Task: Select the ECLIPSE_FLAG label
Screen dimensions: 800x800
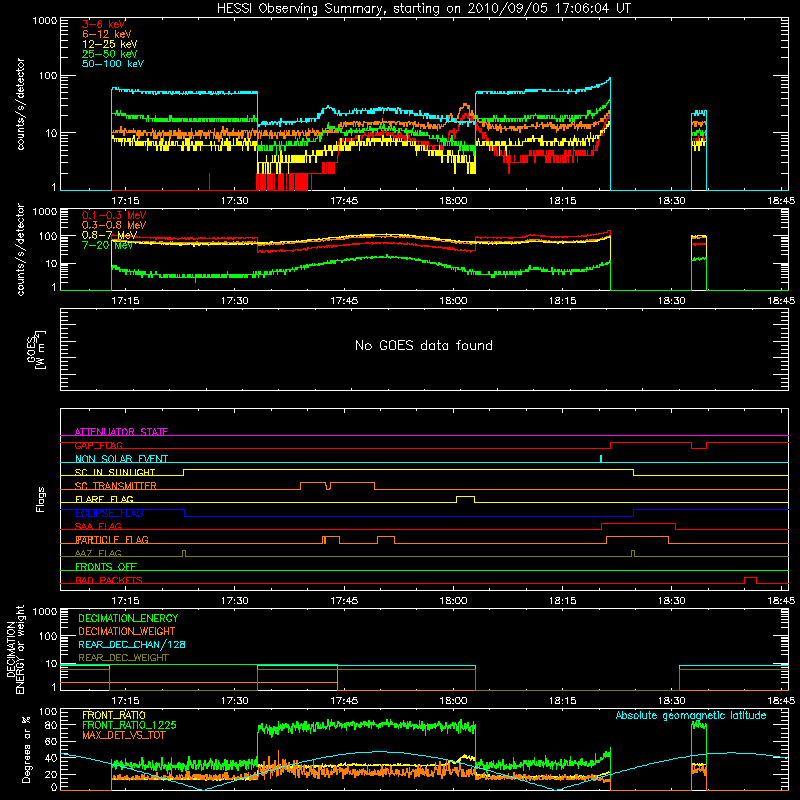Action: 109,513
